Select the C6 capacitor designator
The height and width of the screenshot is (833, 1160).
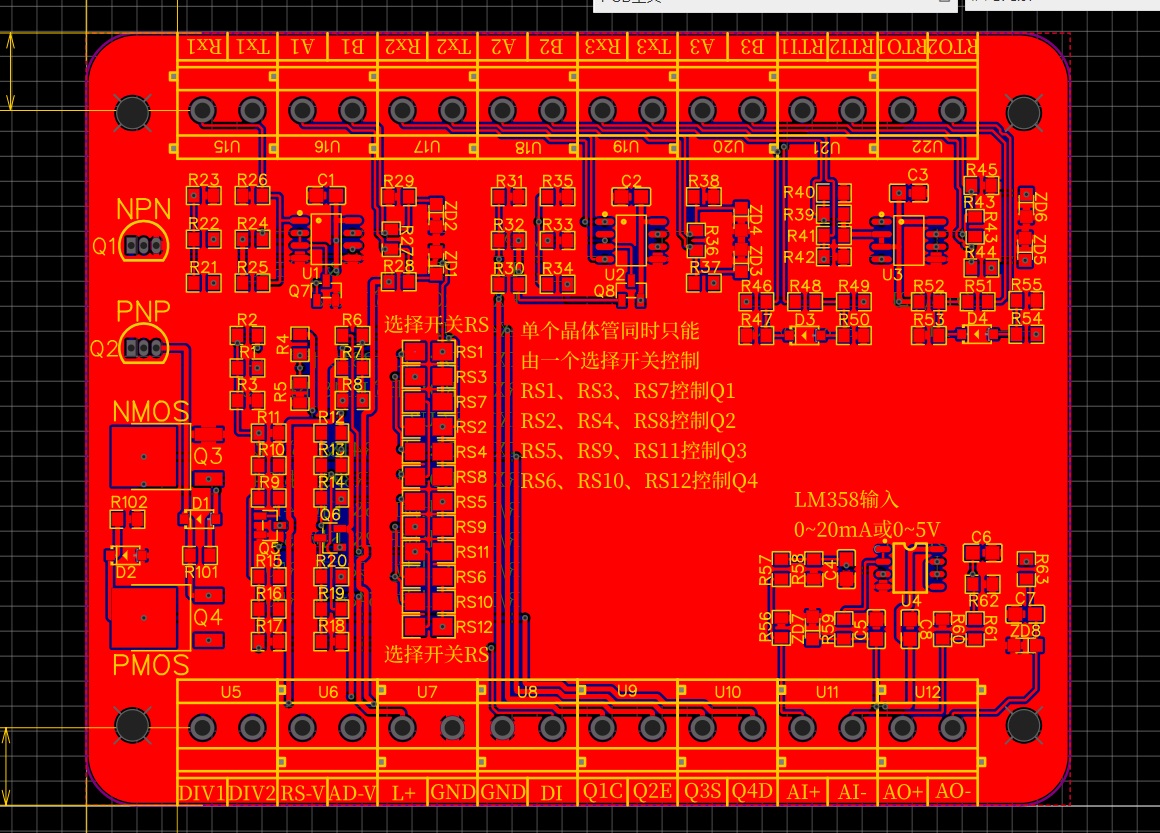[981, 537]
